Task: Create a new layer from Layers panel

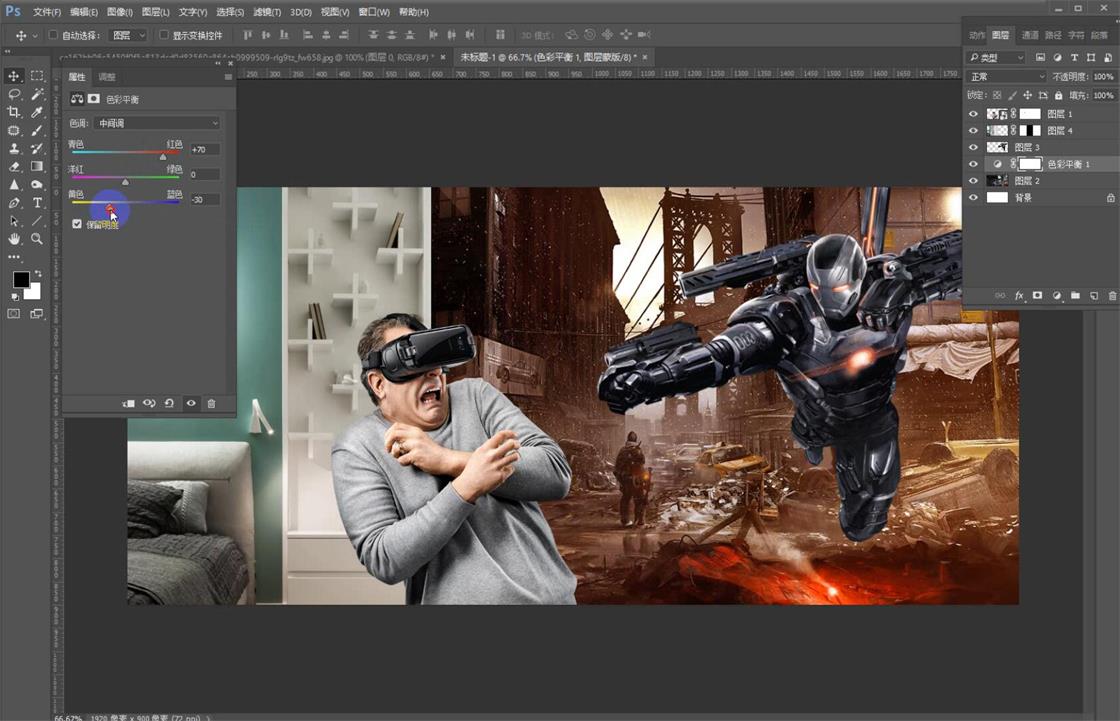Action: pyautogui.click(x=1094, y=296)
